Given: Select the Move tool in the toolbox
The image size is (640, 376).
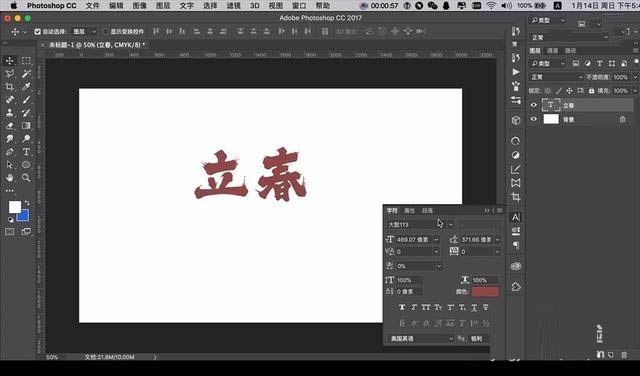Looking at the screenshot, I should click(x=10, y=61).
